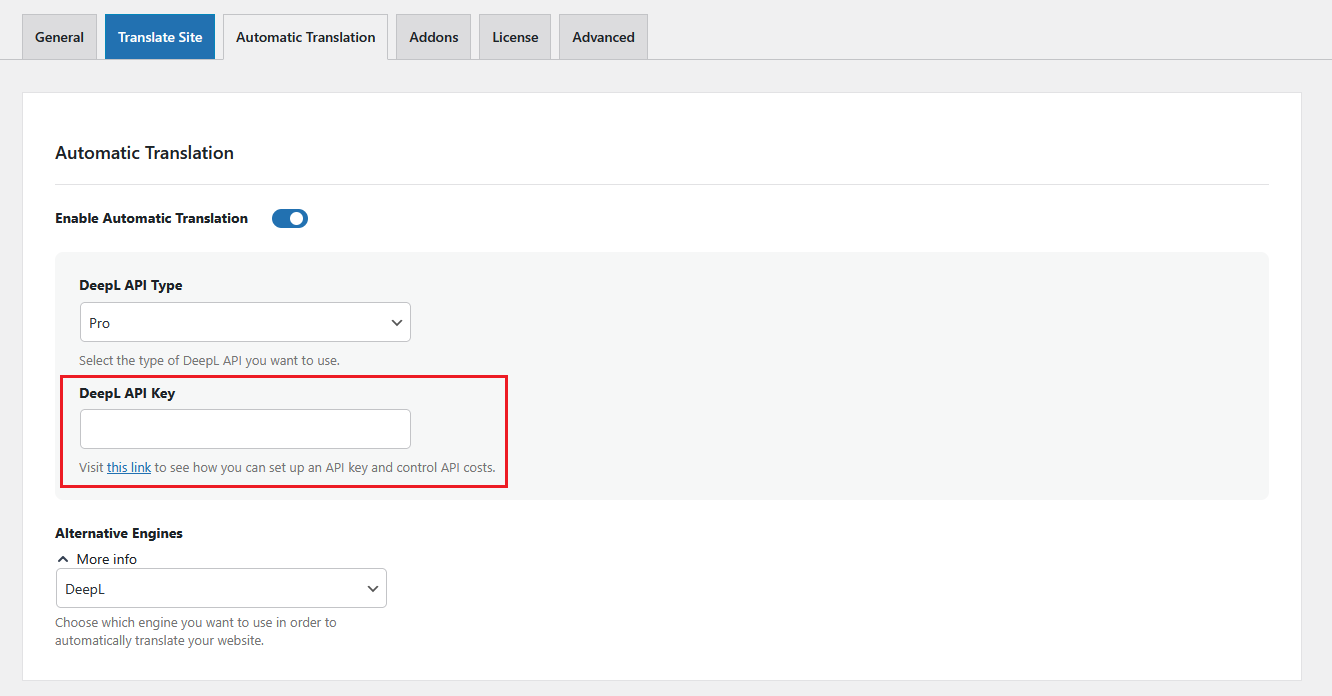Image resolution: width=1332 pixels, height=696 pixels.
Task: Click the 'Choose which engine you want' description
Action: pyautogui.click(x=196, y=631)
